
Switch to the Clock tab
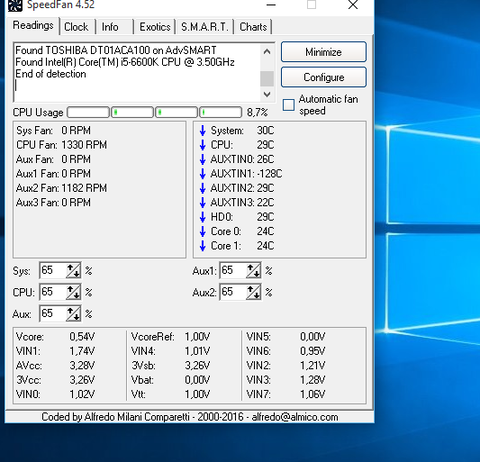pyautogui.click(x=76, y=27)
